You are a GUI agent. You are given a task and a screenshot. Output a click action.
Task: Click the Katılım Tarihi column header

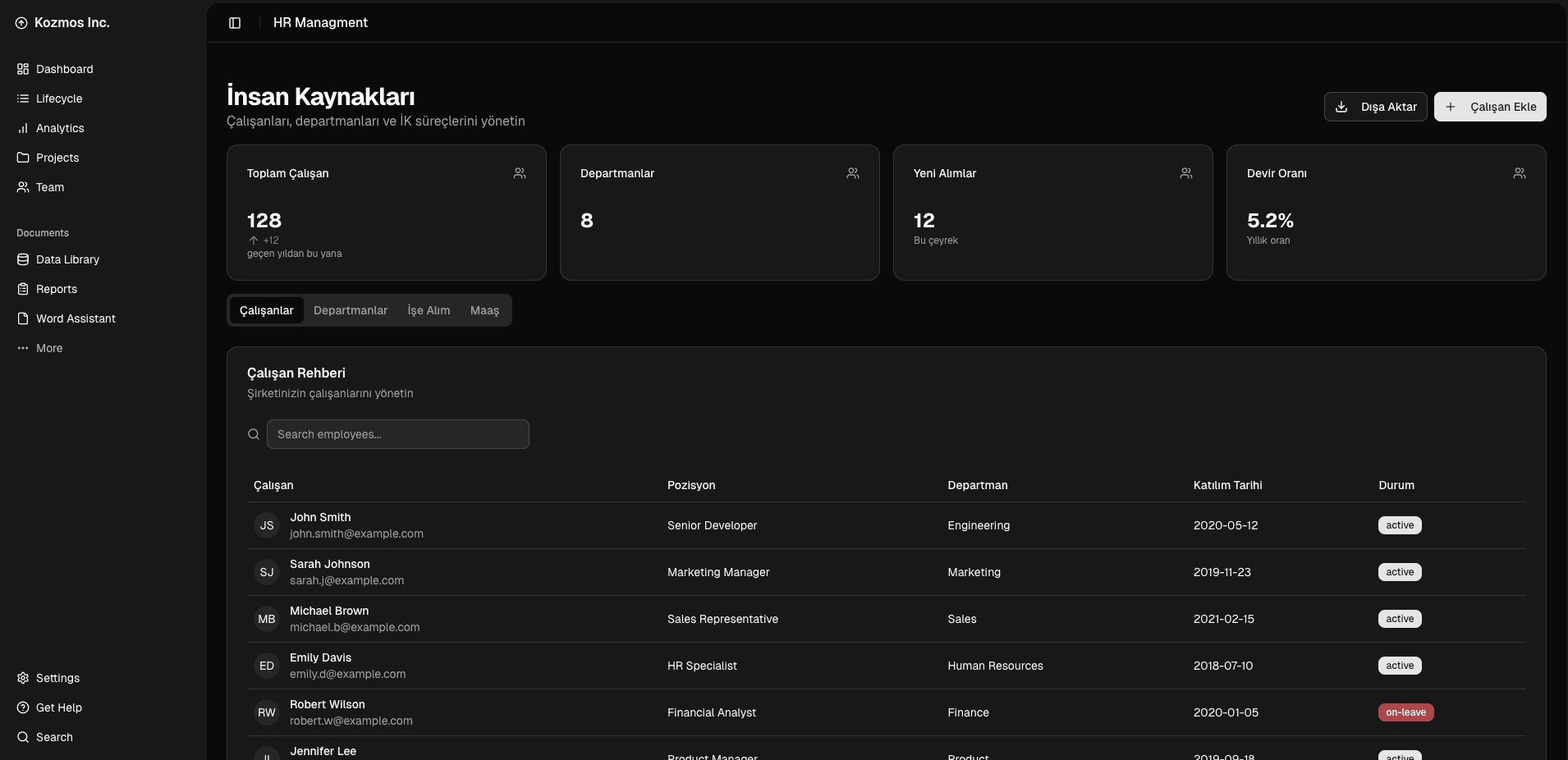tap(1227, 485)
